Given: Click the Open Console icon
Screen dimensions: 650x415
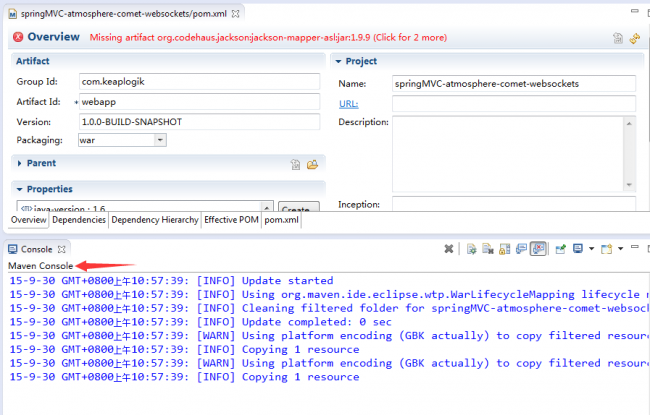Looking at the screenshot, I should point(606,248).
